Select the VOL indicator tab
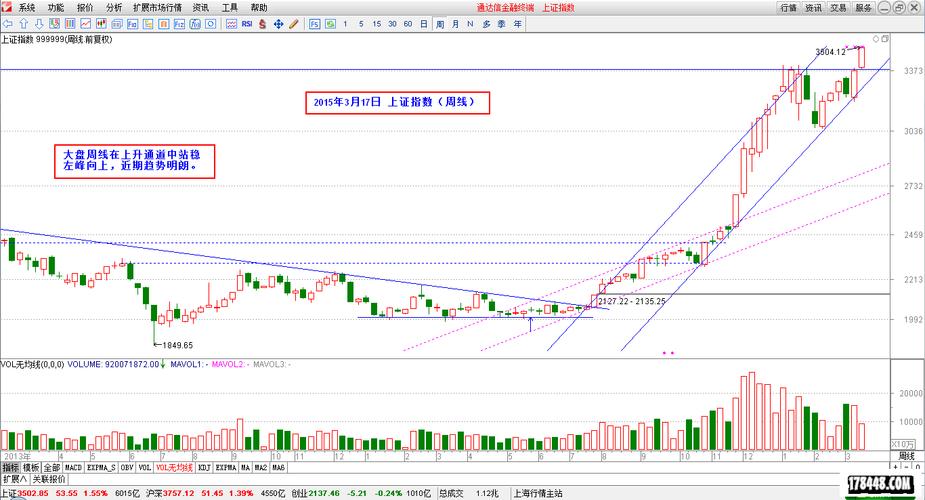 pyautogui.click(x=145, y=468)
